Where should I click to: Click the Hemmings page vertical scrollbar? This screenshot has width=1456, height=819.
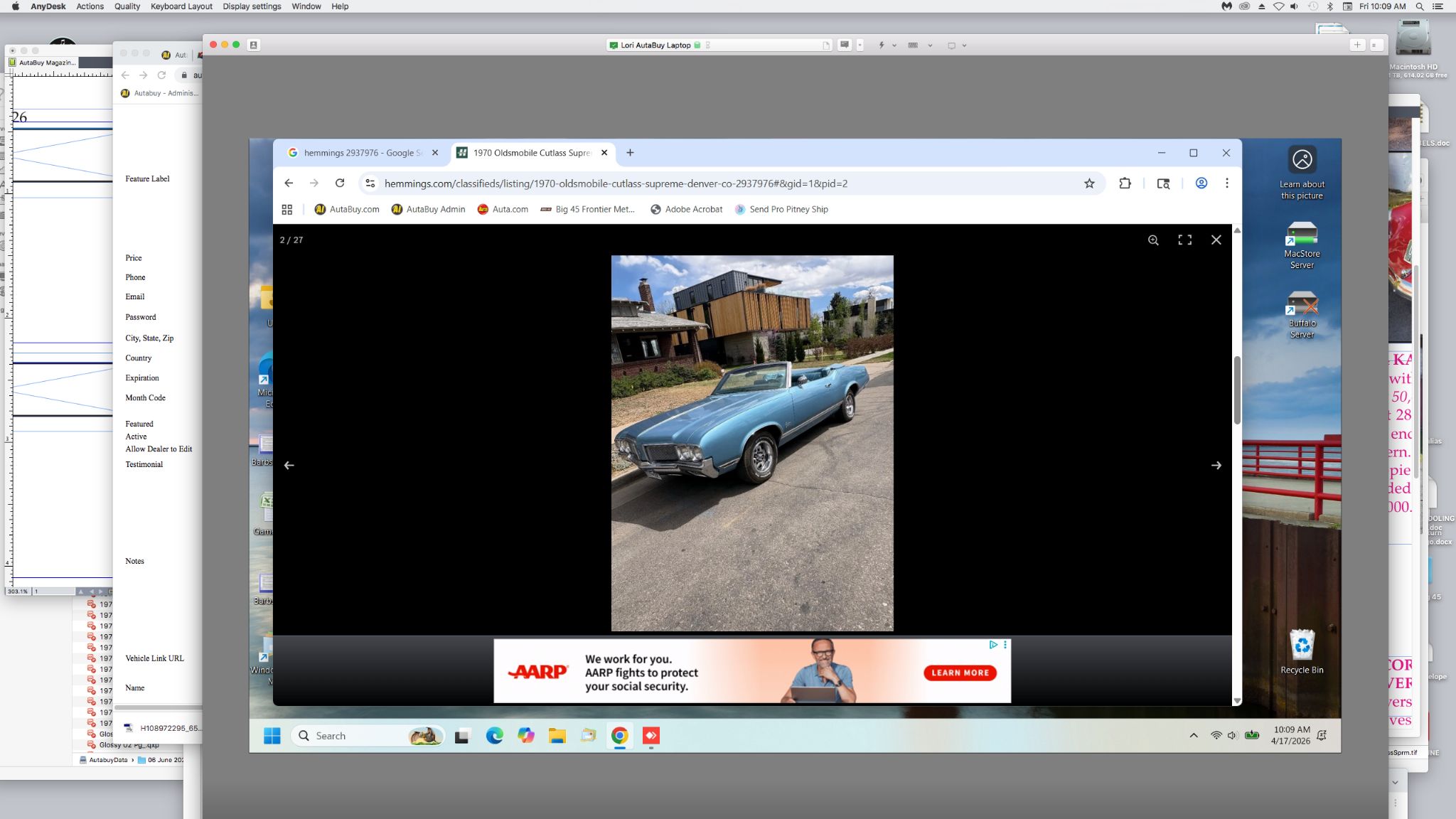pyautogui.click(x=1237, y=391)
